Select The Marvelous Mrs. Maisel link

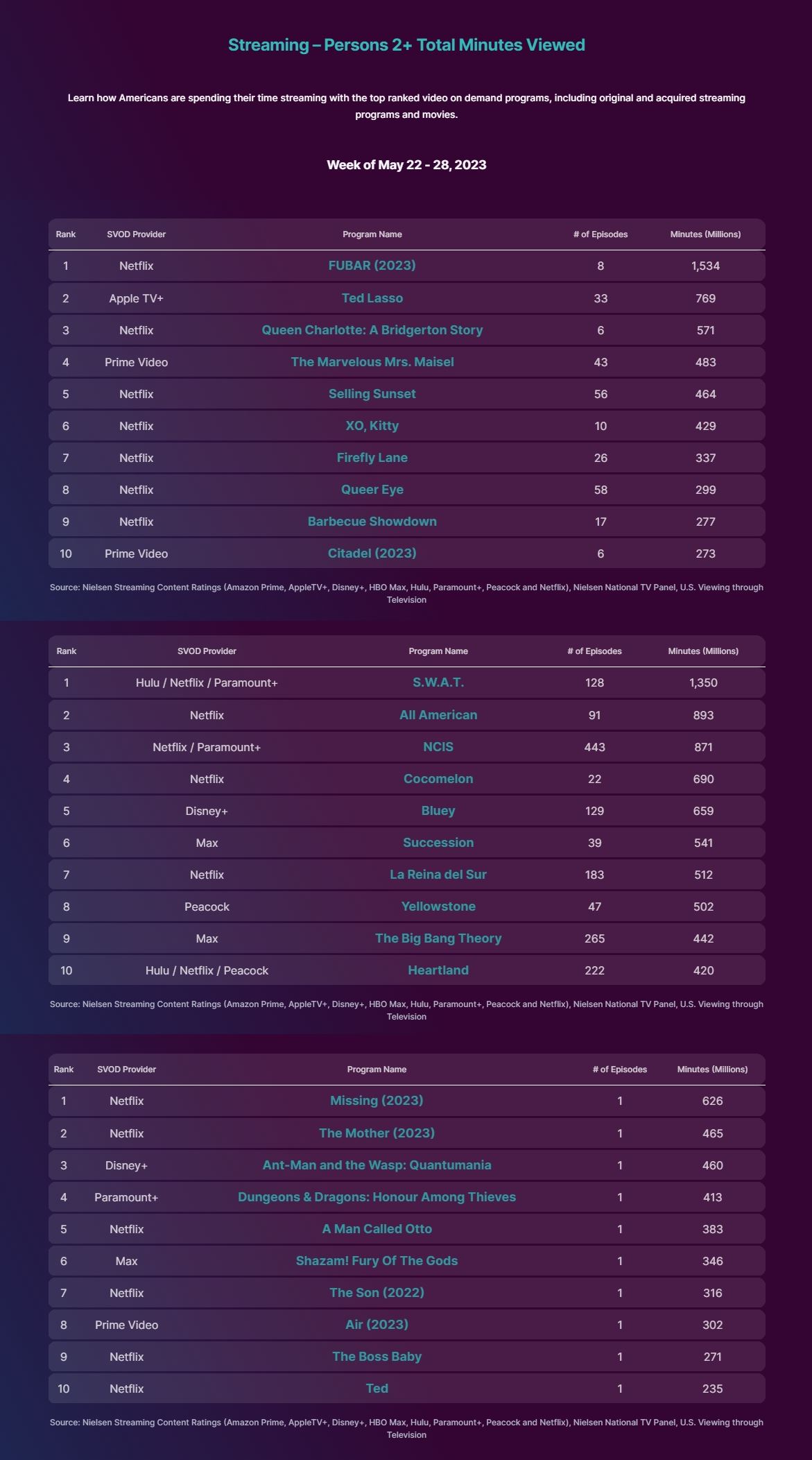[372, 362]
